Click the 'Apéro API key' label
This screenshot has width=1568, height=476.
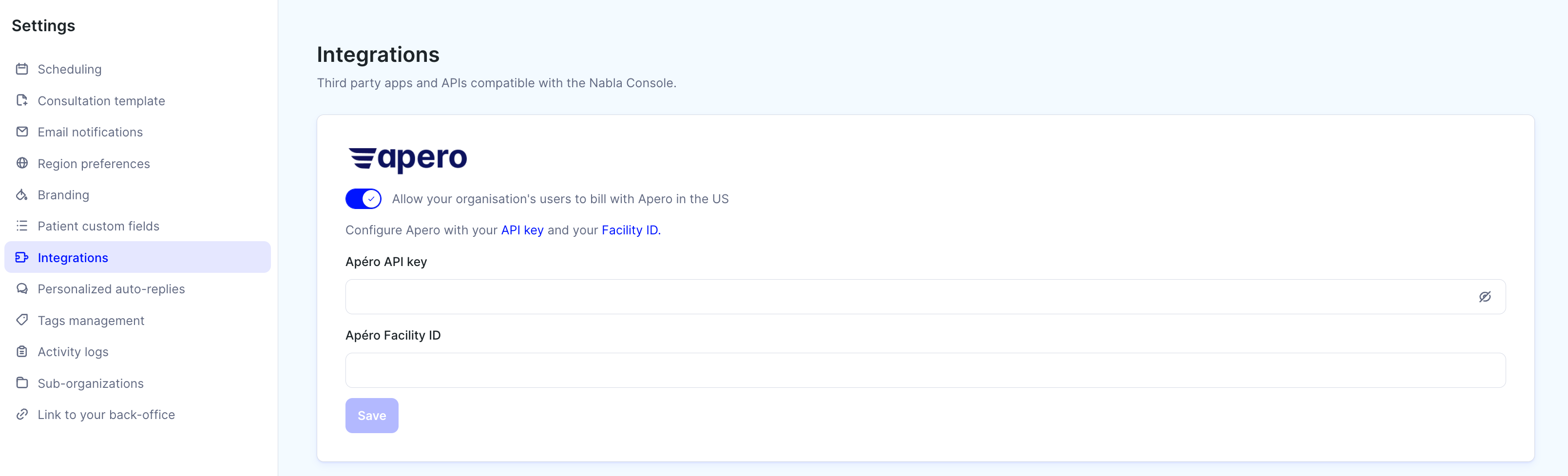coord(386,262)
